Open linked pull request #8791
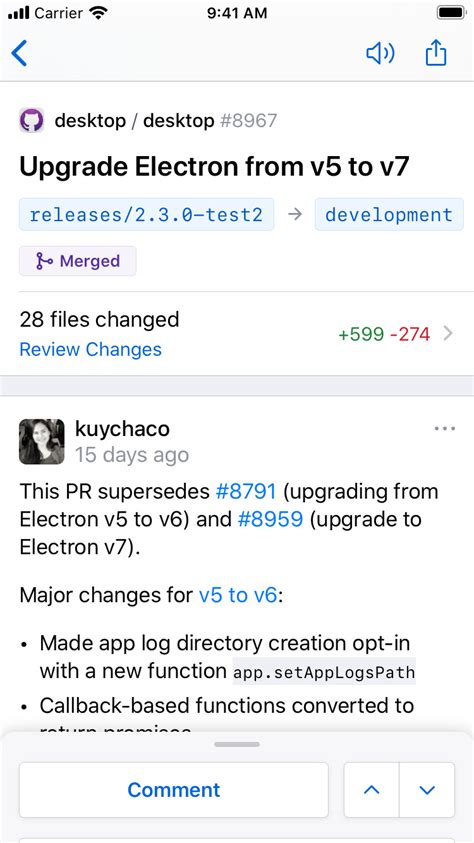 coord(246,491)
